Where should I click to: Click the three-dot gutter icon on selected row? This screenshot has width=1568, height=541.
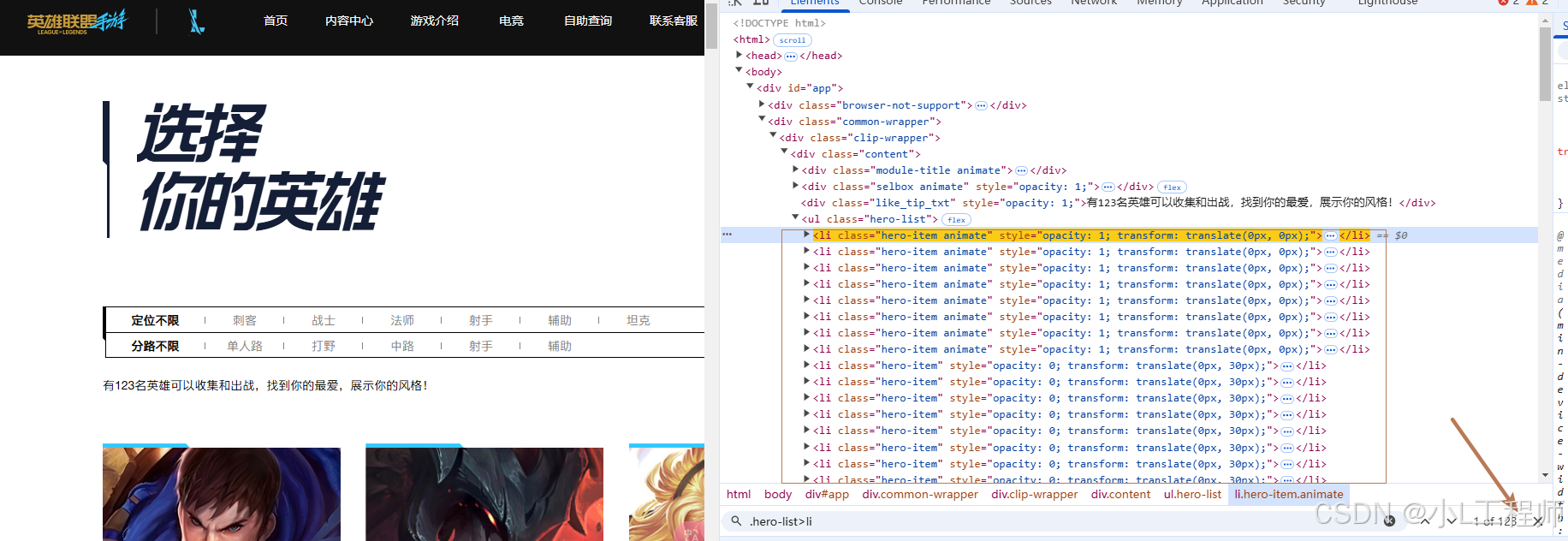click(x=728, y=235)
